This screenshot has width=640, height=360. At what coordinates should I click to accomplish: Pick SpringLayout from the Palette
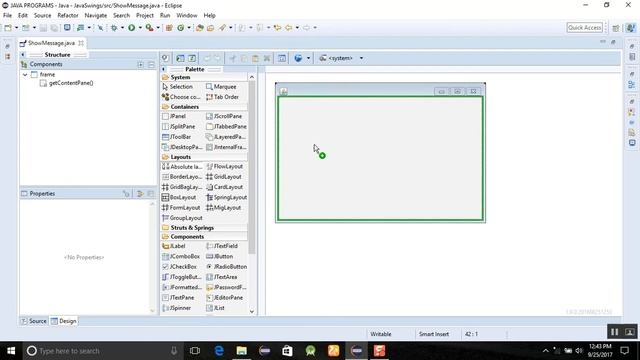tap(227, 197)
